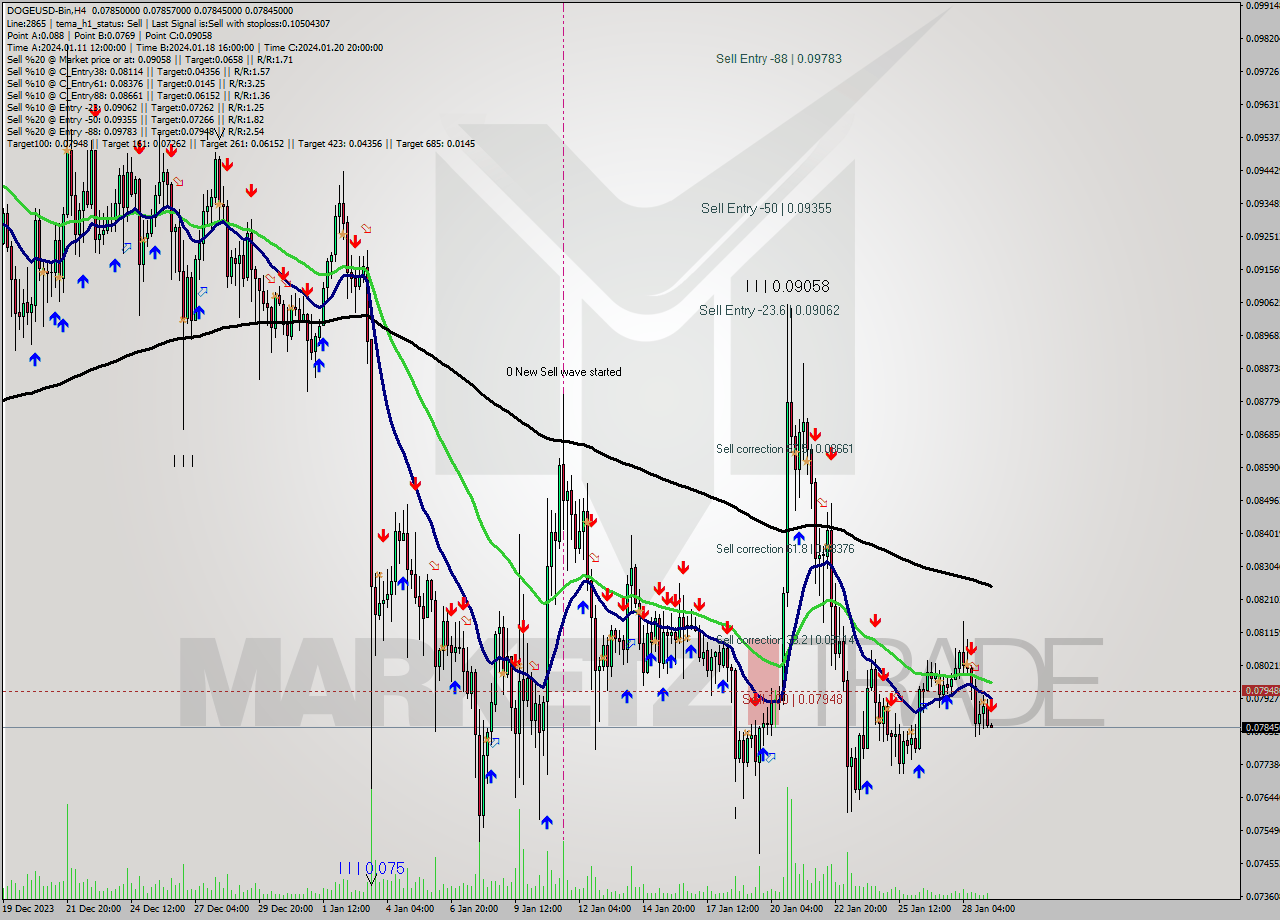Viewport: 1280px width, 920px height.
Task: Click the 0.0840 price axis value
Action: (1262, 533)
